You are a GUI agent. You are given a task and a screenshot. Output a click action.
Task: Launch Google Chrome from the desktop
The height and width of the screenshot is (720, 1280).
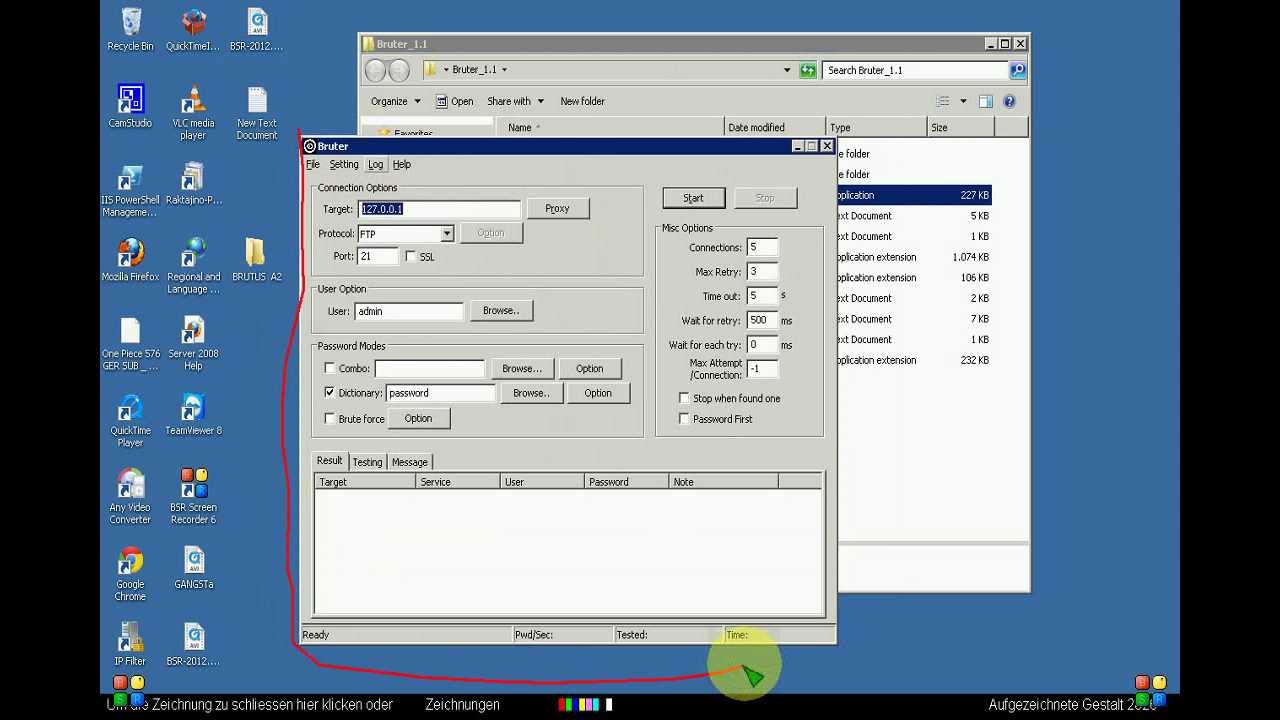tap(130, 574)
